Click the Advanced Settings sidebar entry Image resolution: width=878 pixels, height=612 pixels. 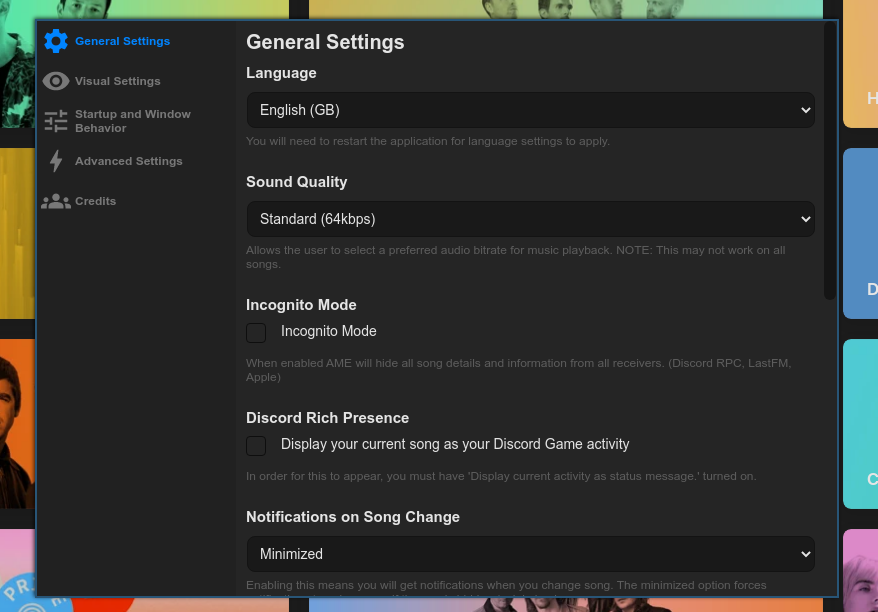pos(128,161)
